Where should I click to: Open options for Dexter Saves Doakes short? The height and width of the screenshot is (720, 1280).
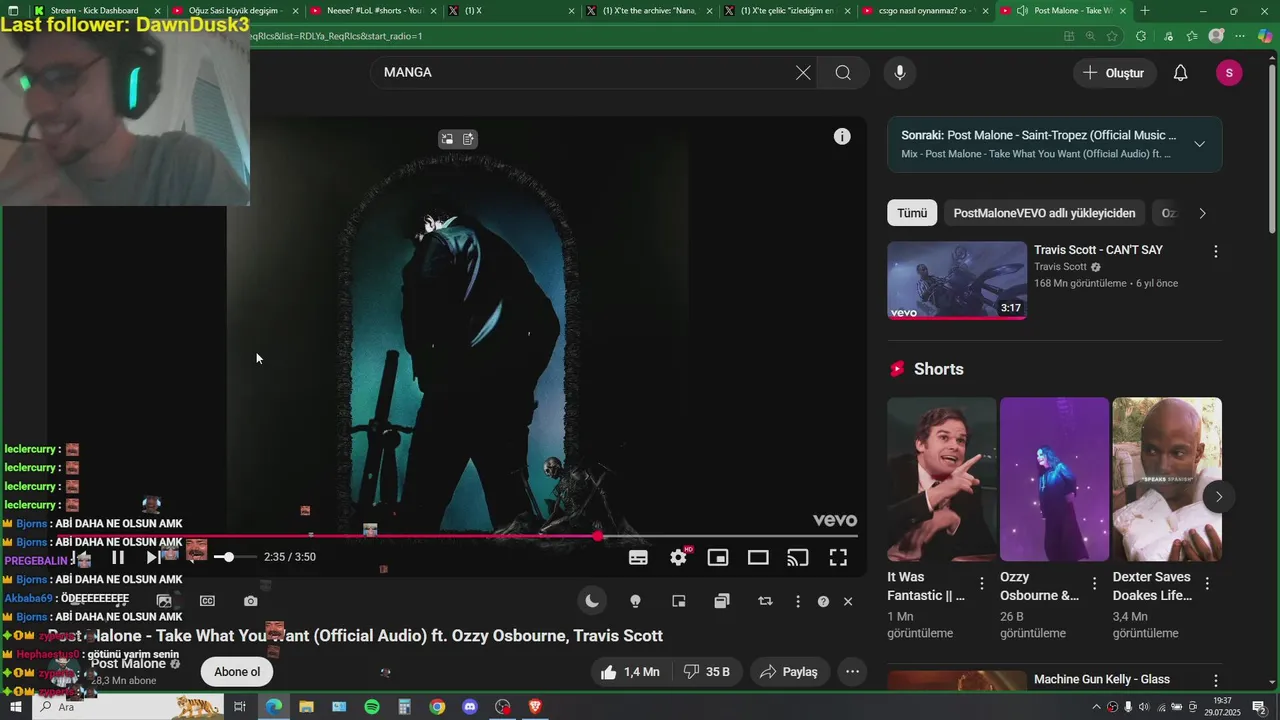1207,583
